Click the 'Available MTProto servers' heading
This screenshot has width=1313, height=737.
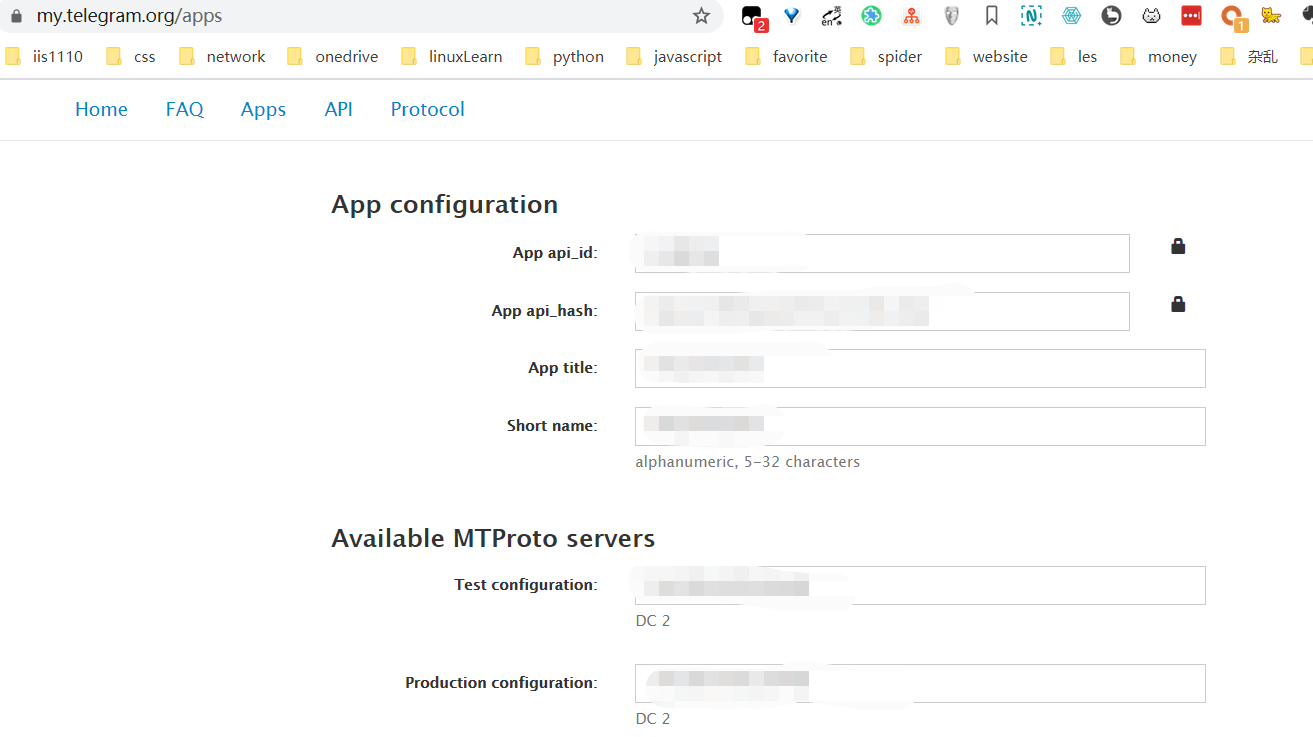click(x=493, y=538)
